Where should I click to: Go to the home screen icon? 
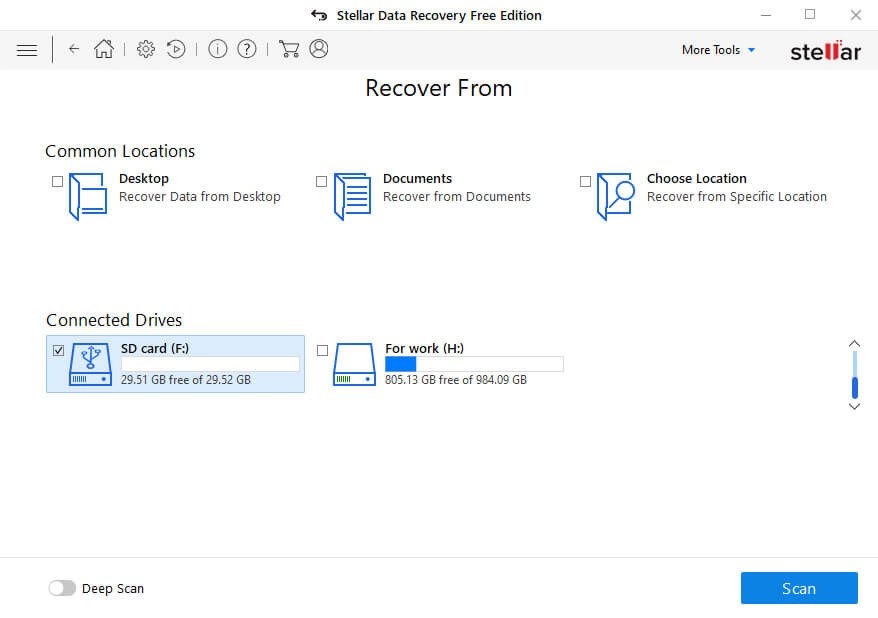[x=103, y=48]
